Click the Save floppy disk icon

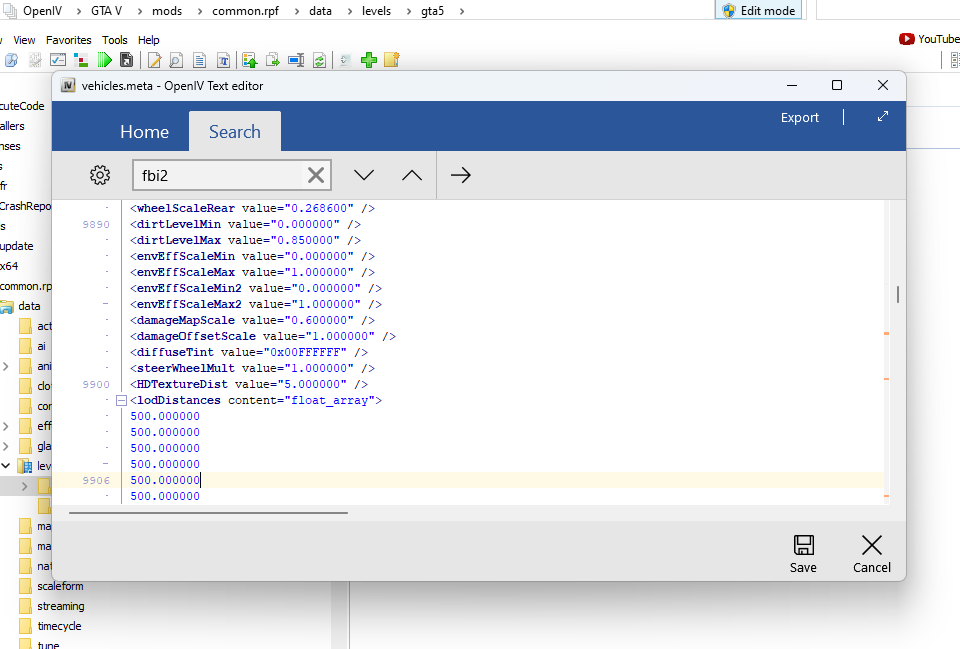click(803, 545)
